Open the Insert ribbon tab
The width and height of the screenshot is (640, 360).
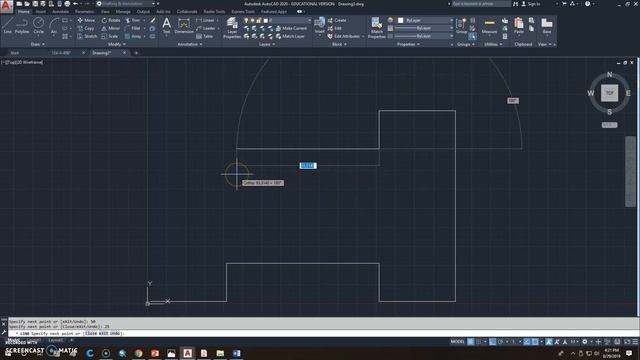coord(41,11)
